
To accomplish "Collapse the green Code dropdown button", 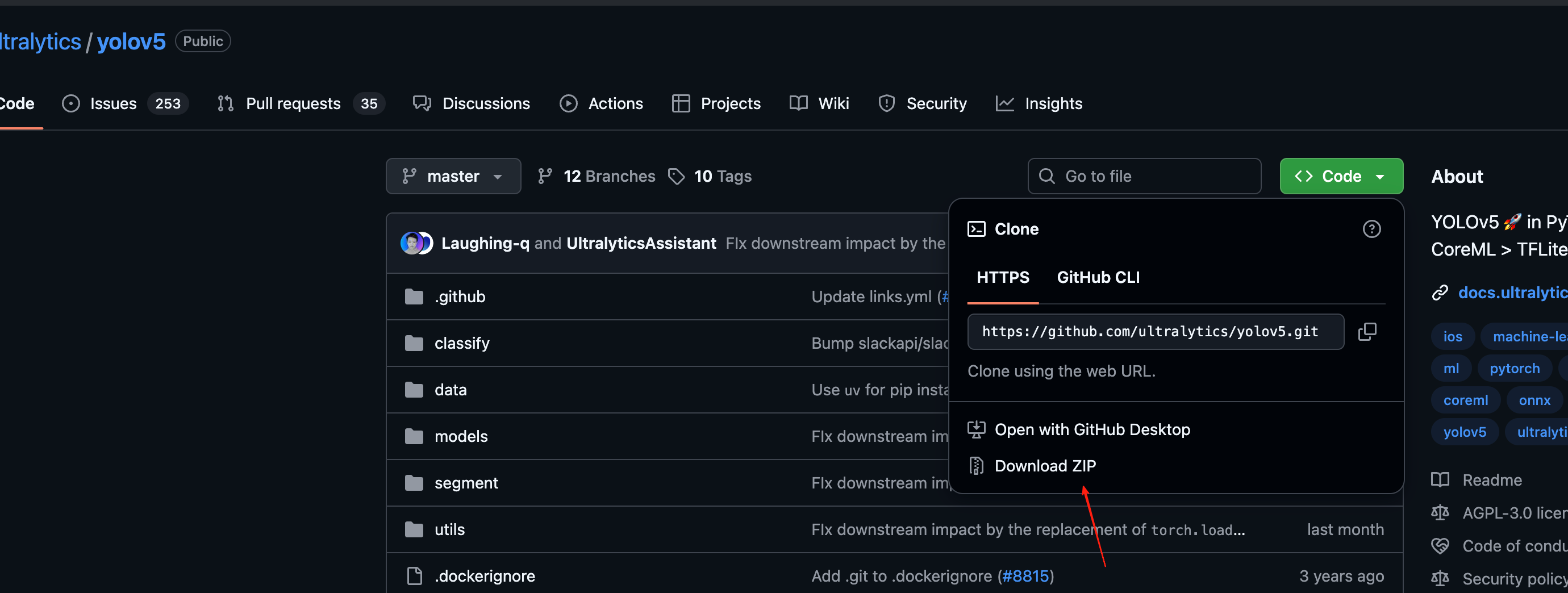I will tap(1341, 177).
